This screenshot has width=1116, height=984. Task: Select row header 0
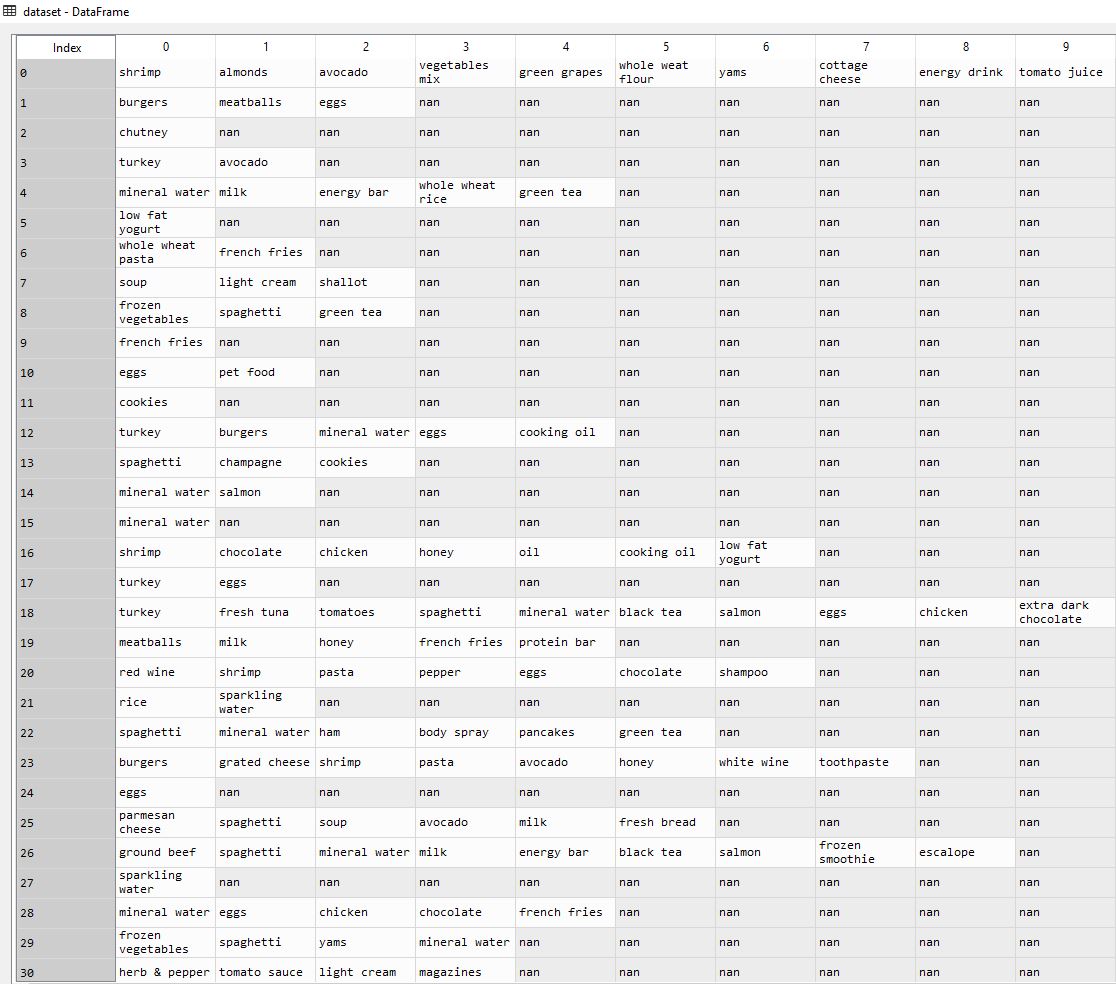(x=64, y=72)
